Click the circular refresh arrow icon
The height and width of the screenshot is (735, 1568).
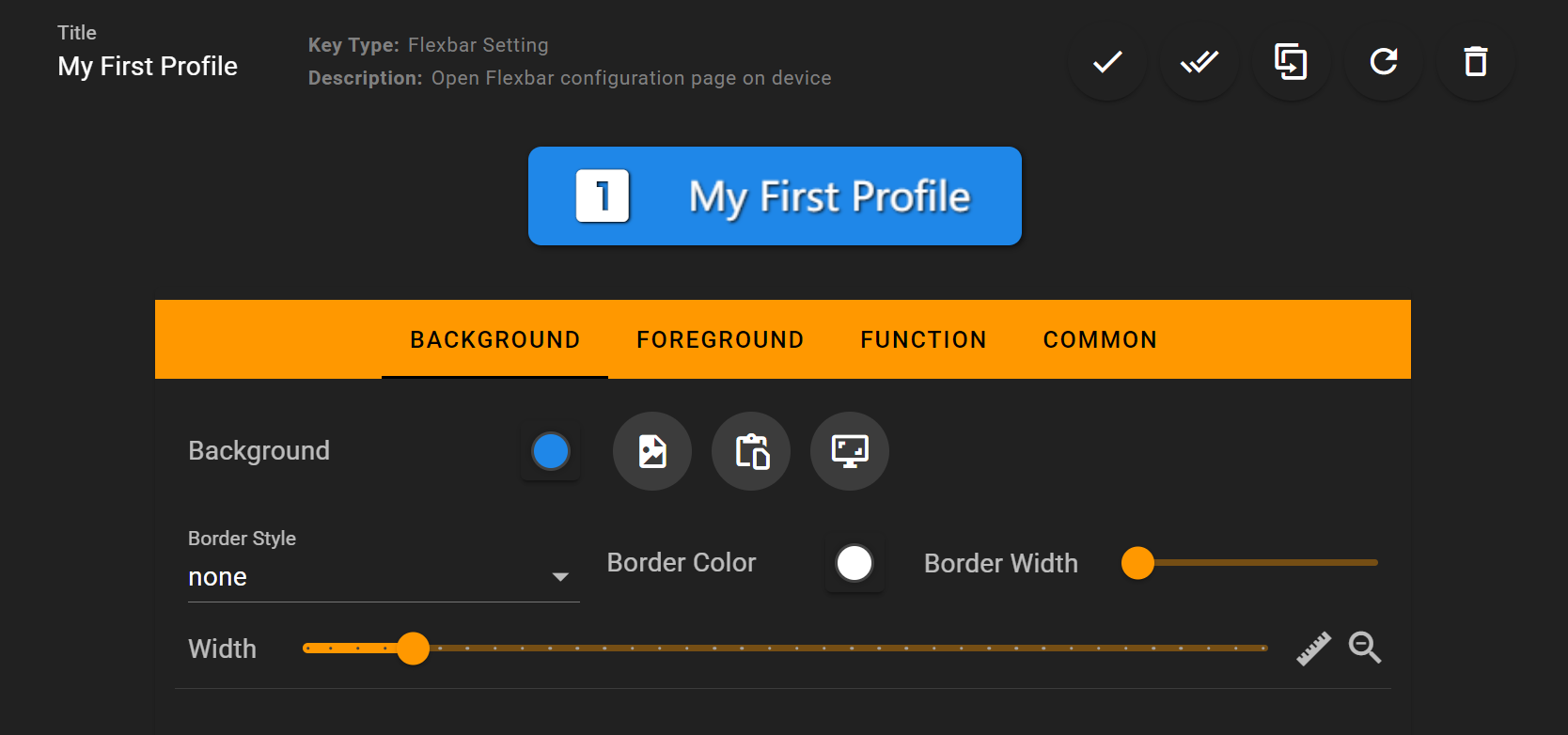click(x=1384, y=62)
